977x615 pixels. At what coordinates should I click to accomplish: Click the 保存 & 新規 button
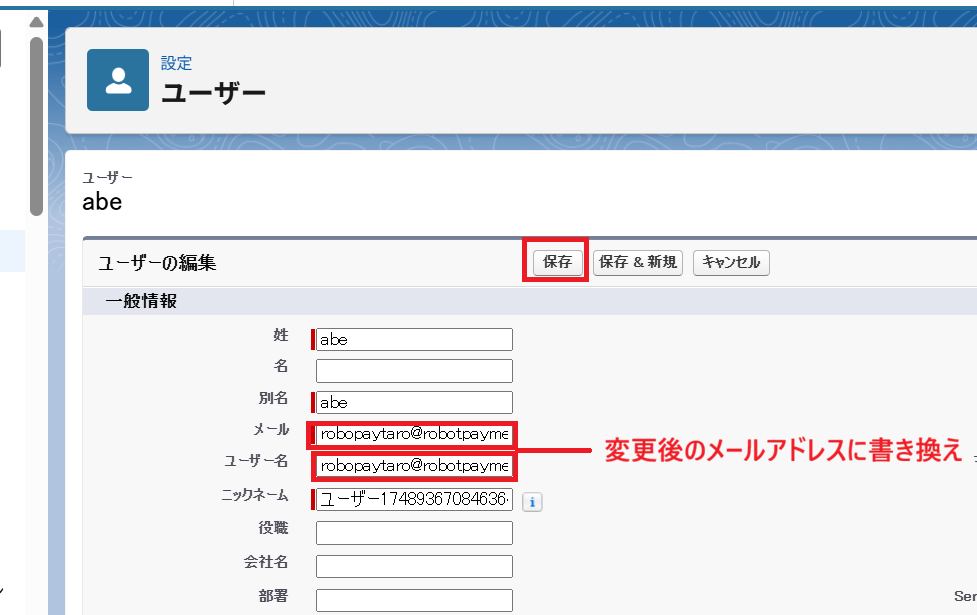click(x=638, y=263)
